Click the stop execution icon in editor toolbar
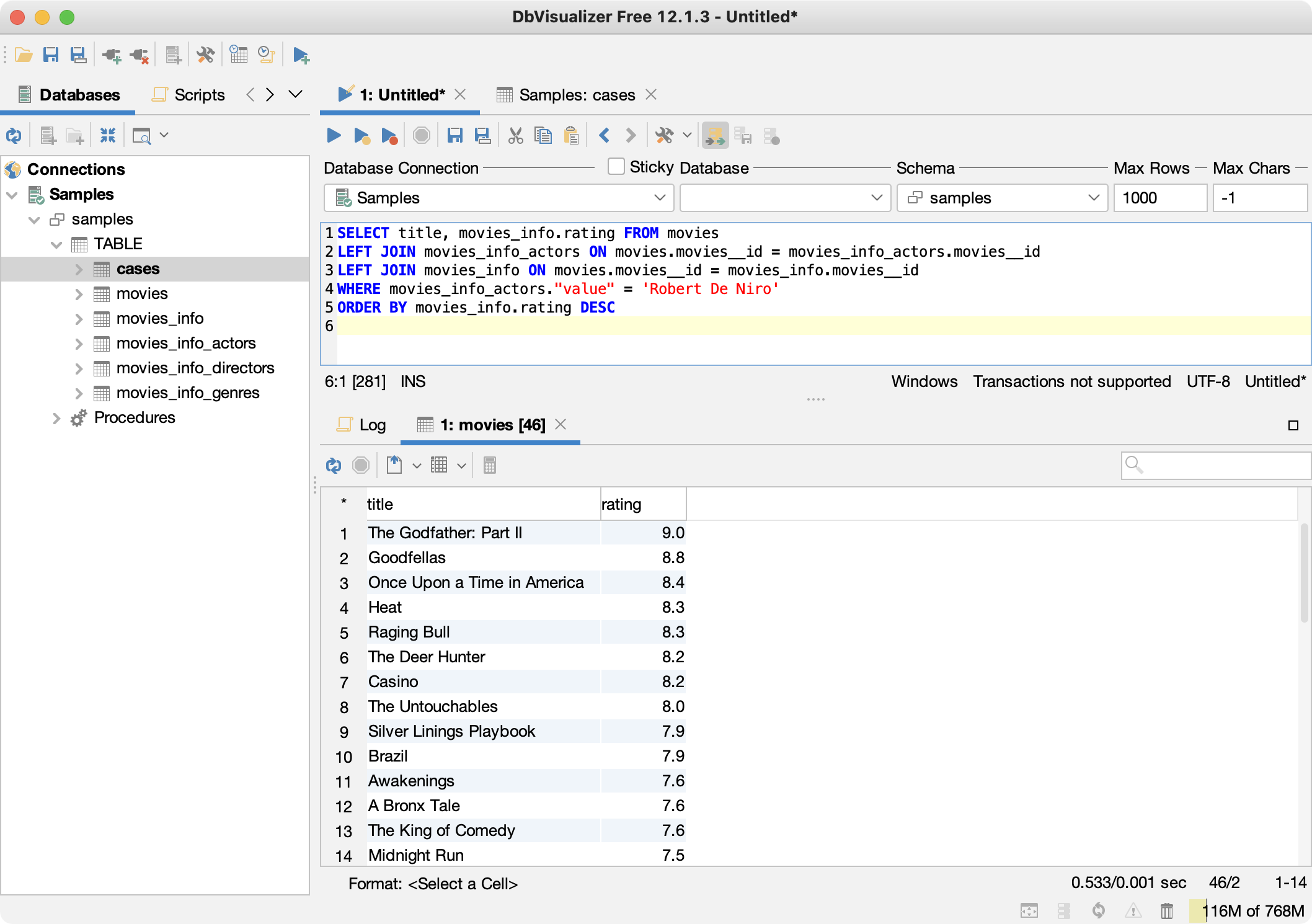This screenshot has width=1312, height=924. [x=422, y=136]
